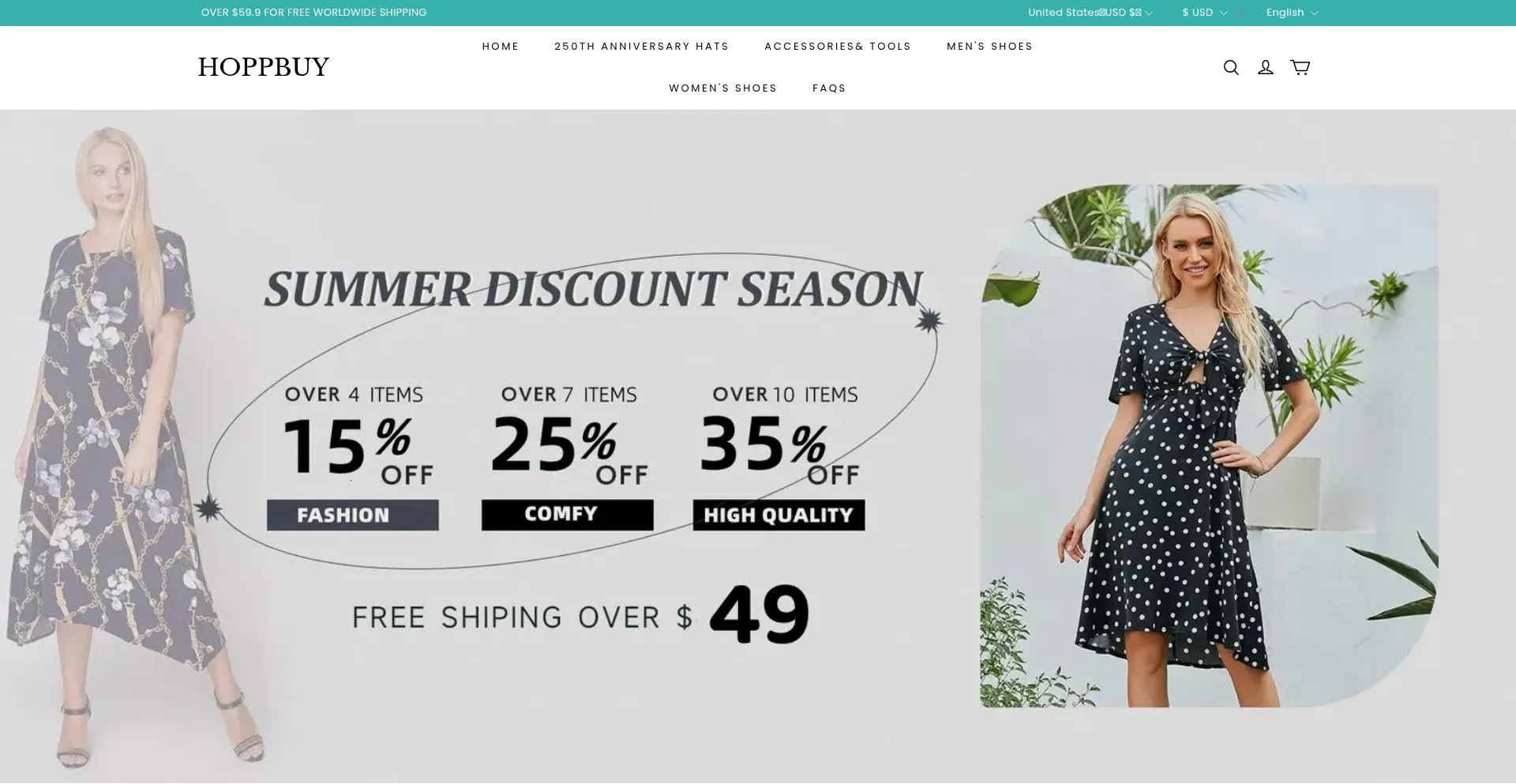Image resolution: width=1516 pixels, height=784 pixels.
Task: Click the HIGH QUALITY banner label
Action: pyautogui.click(x=779, y=515)
